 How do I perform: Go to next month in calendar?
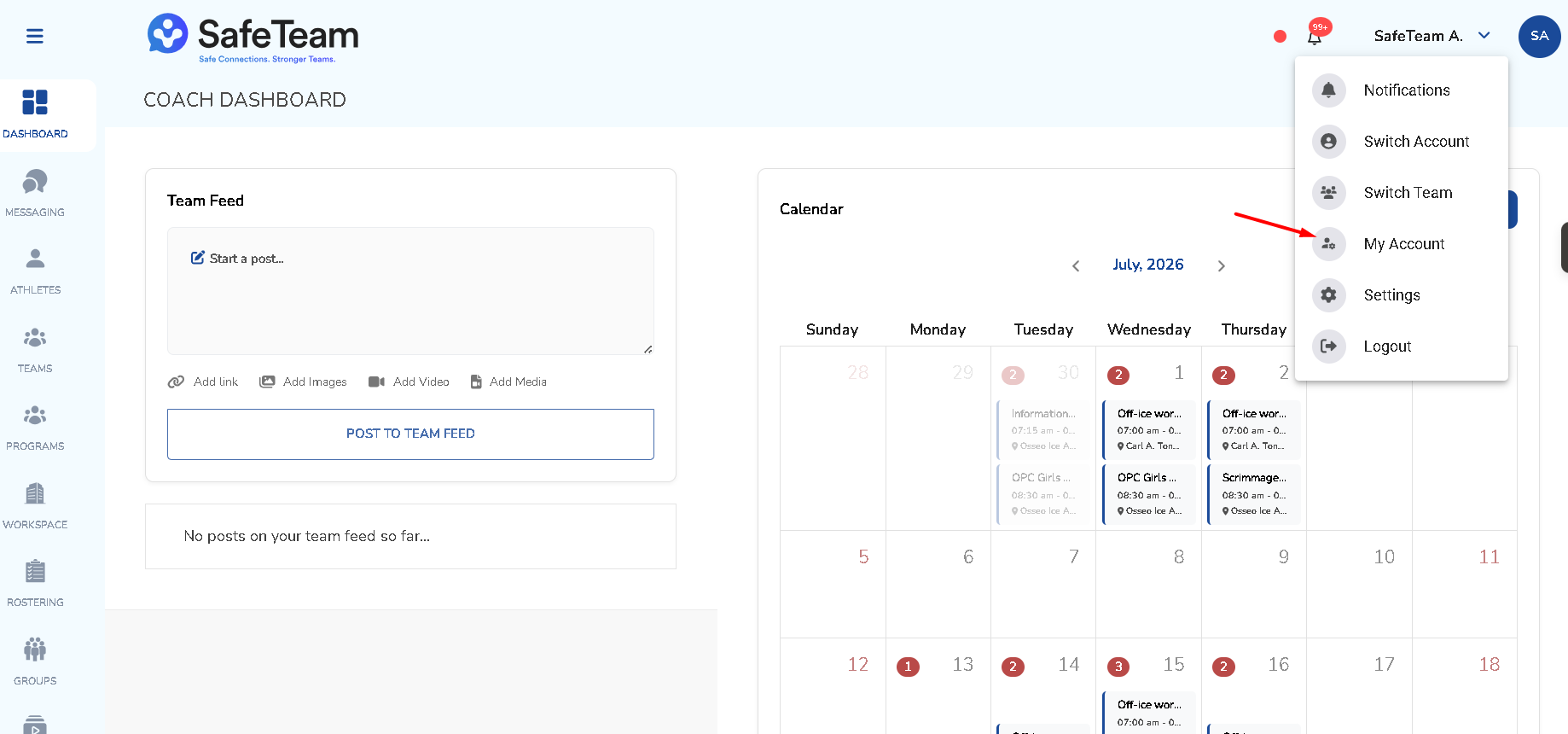(1222, 266)
